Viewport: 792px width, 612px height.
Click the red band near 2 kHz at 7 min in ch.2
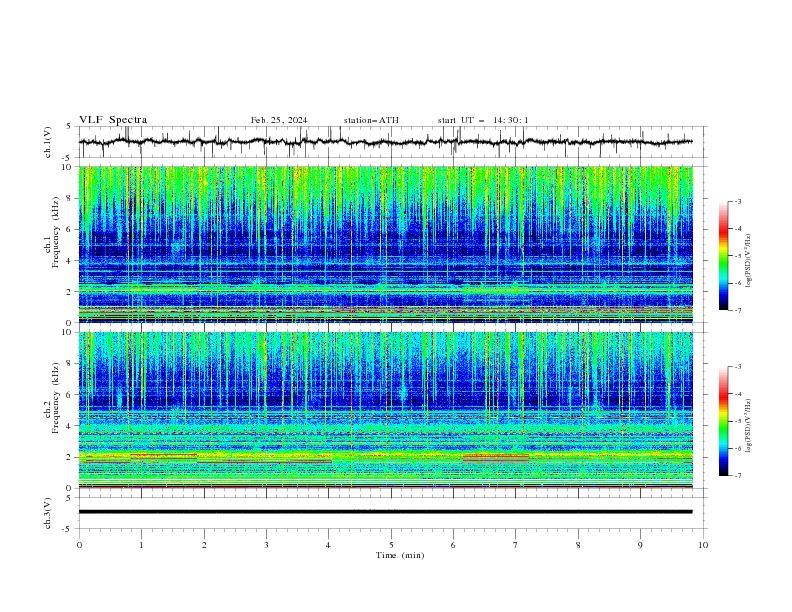click(x=496, y=456)
